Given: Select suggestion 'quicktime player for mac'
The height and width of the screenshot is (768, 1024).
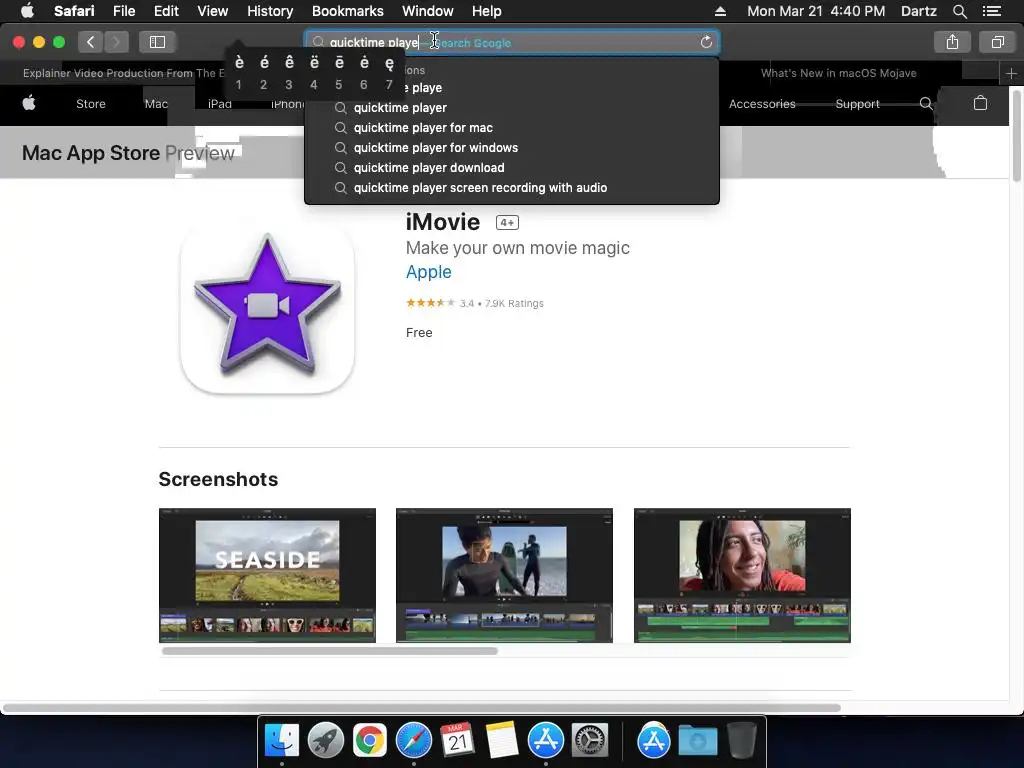Looking at the screenshot, I should coord(511,128).
